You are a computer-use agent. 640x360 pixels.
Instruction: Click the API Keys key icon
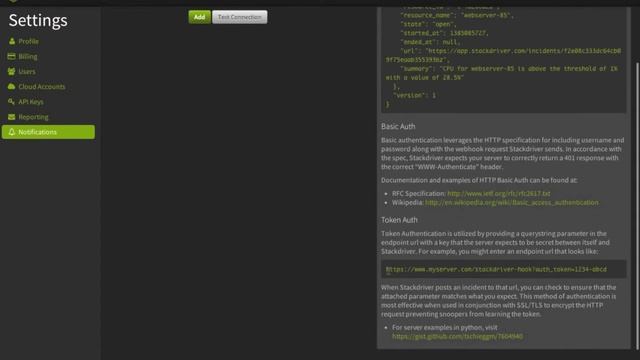click(x=11, y=102)
